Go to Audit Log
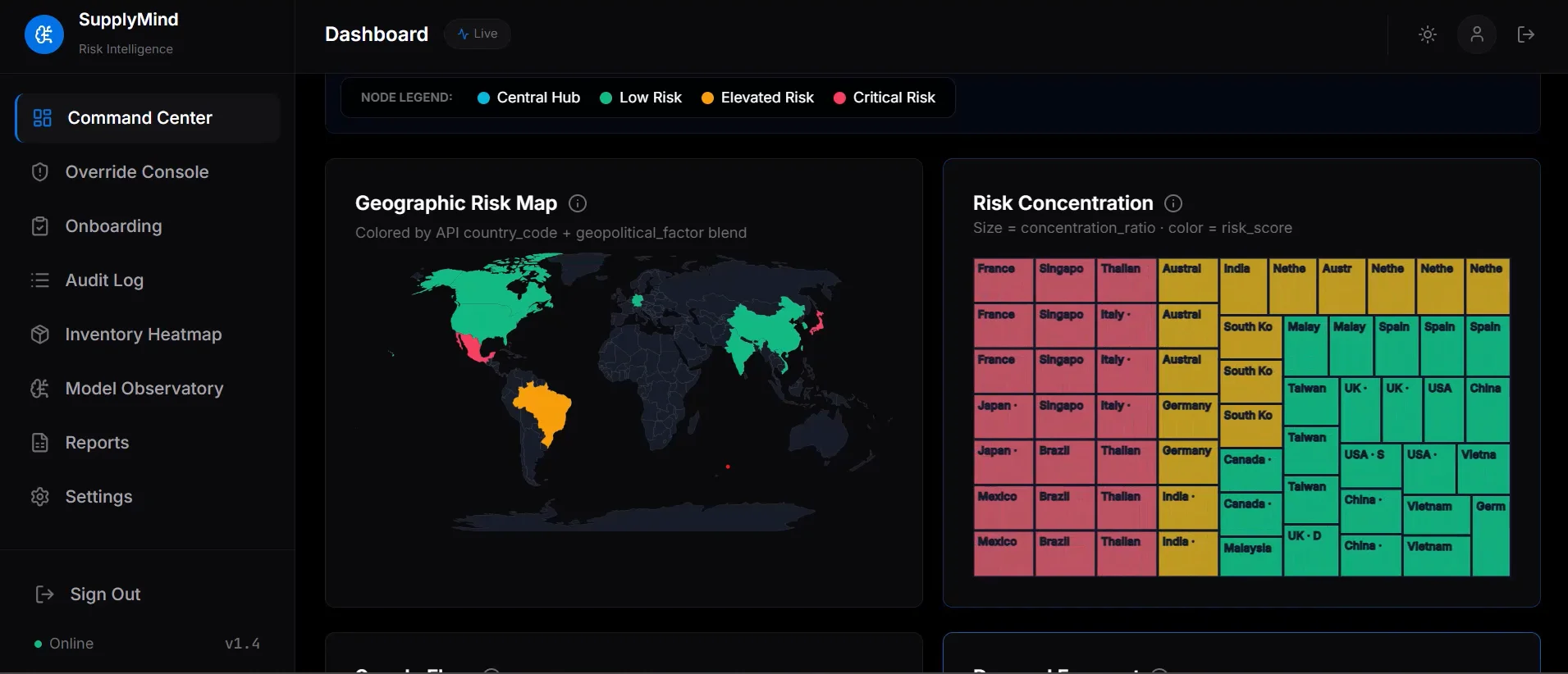The image size is (1568, 674). (x=148, y=280)
